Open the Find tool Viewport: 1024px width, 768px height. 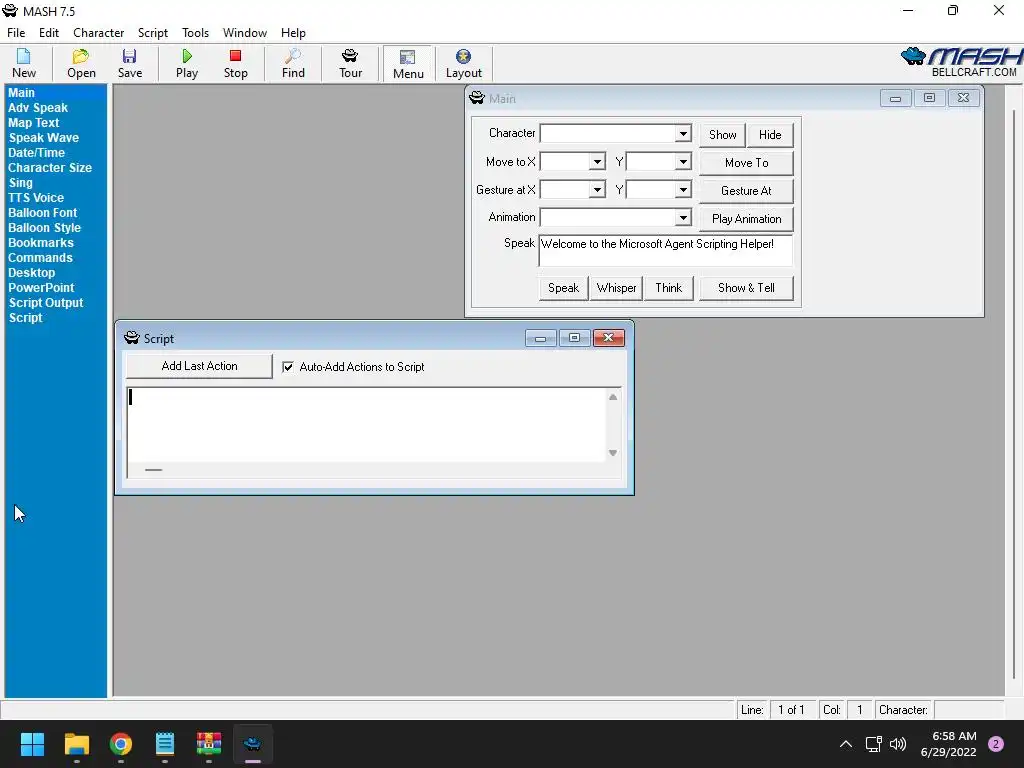click(293, 63)
